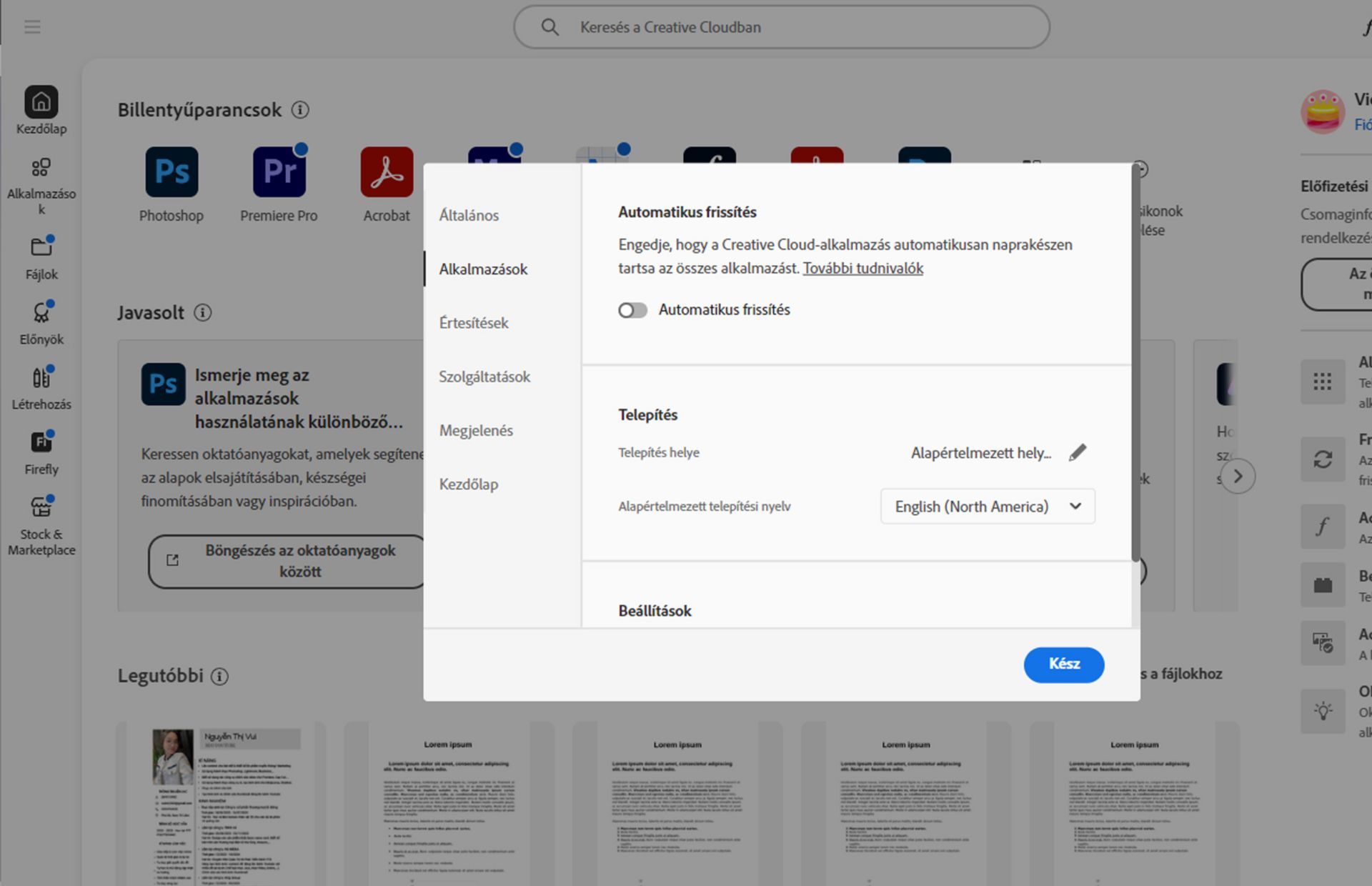The width and height of the screenshot is (1372, 886).
Task: Click the pencil icon next to Telepítés helye
Action: [1078, 453]
